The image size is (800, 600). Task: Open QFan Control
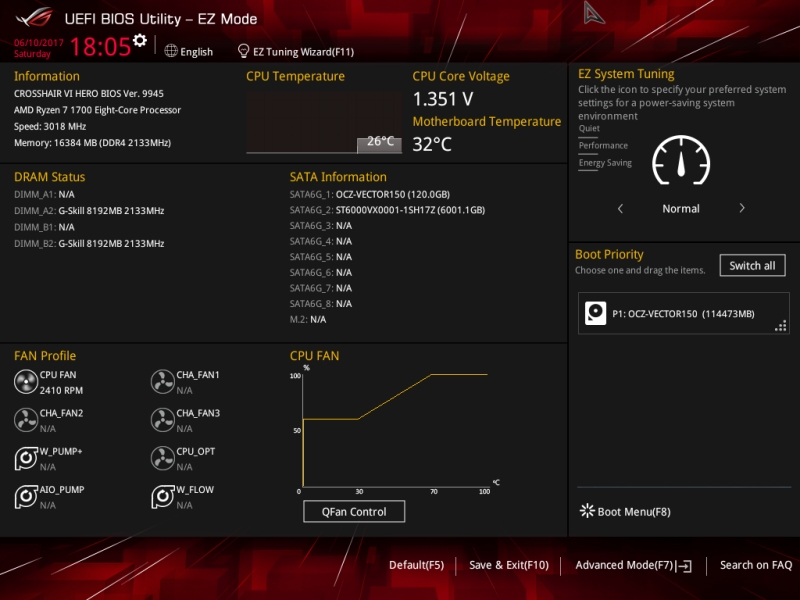(x=354, y=511)
